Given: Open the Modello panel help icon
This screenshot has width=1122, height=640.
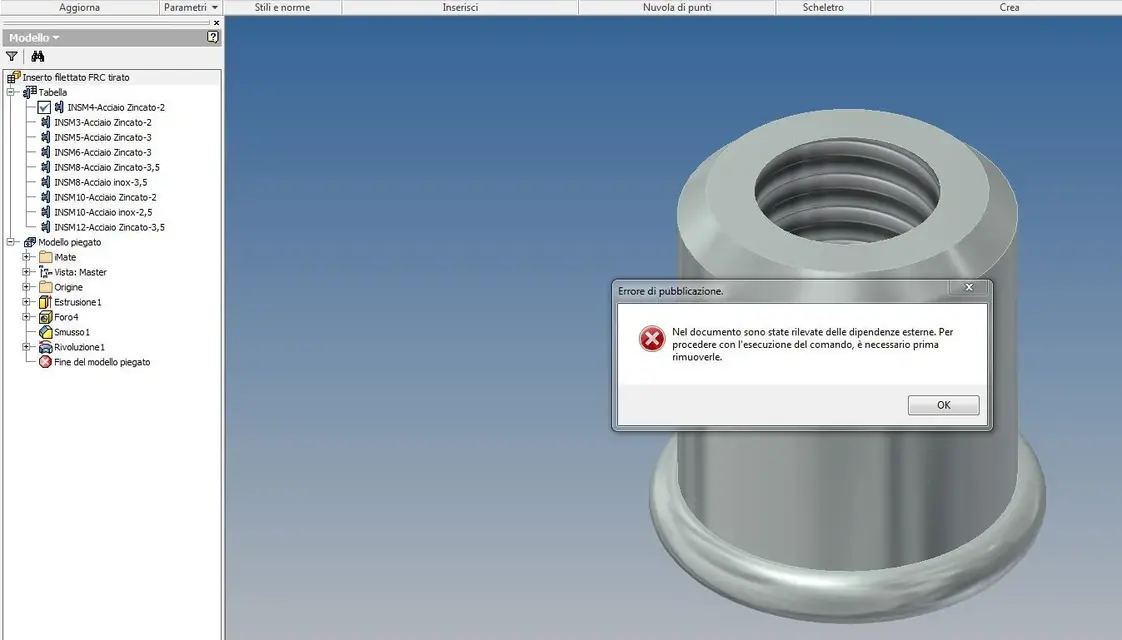Looking at the screenshot, I should (213, 37).
